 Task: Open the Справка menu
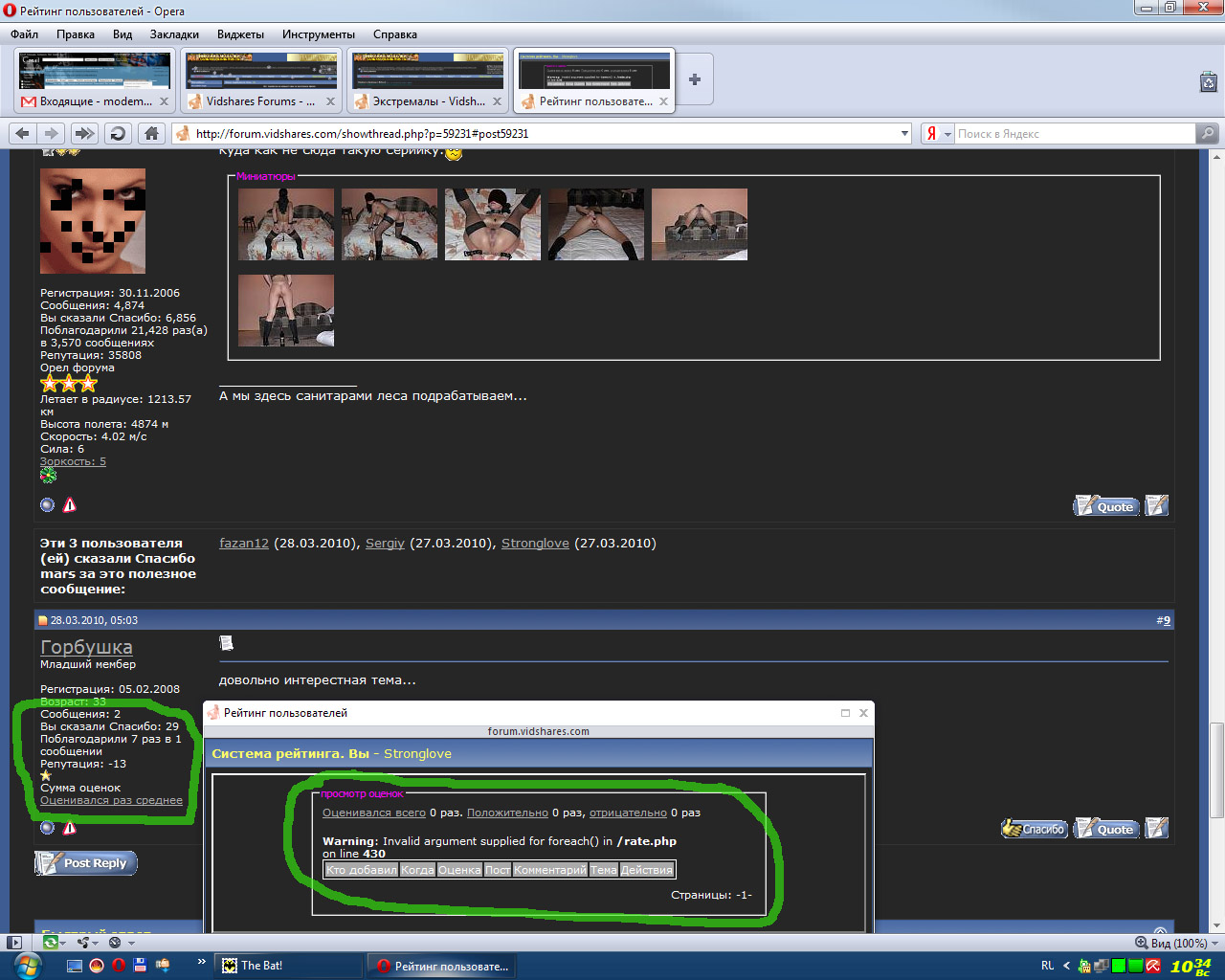point(395,34)
